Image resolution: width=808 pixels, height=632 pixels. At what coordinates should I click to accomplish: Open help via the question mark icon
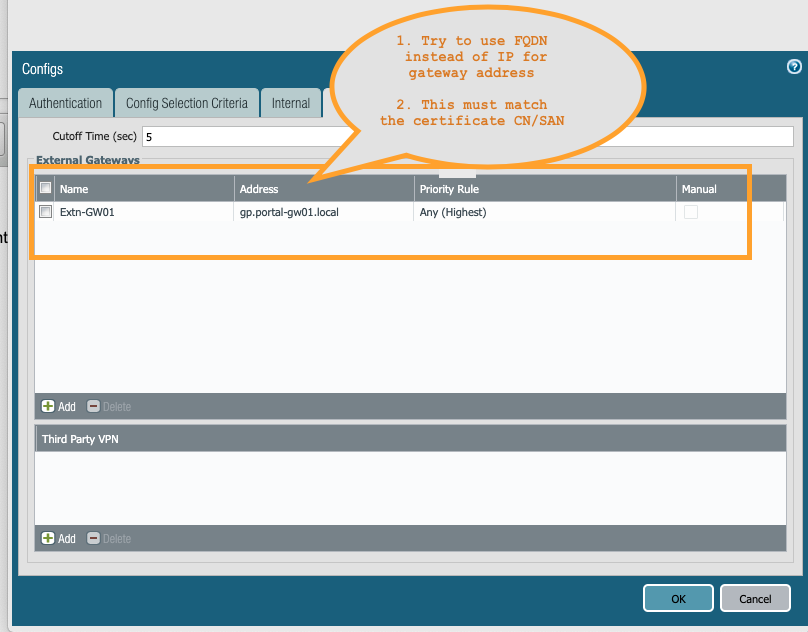(794, 66)
